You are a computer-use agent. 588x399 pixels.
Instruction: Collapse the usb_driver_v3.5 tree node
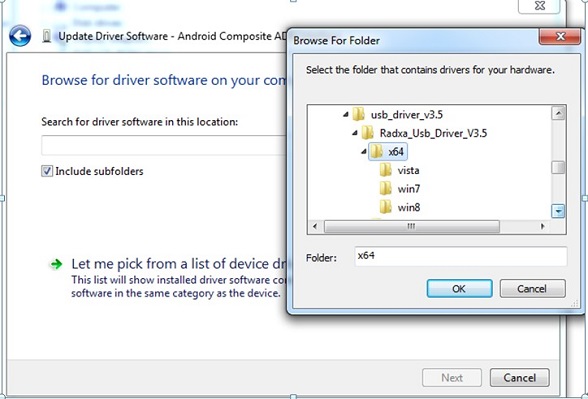tap(346, 114)
